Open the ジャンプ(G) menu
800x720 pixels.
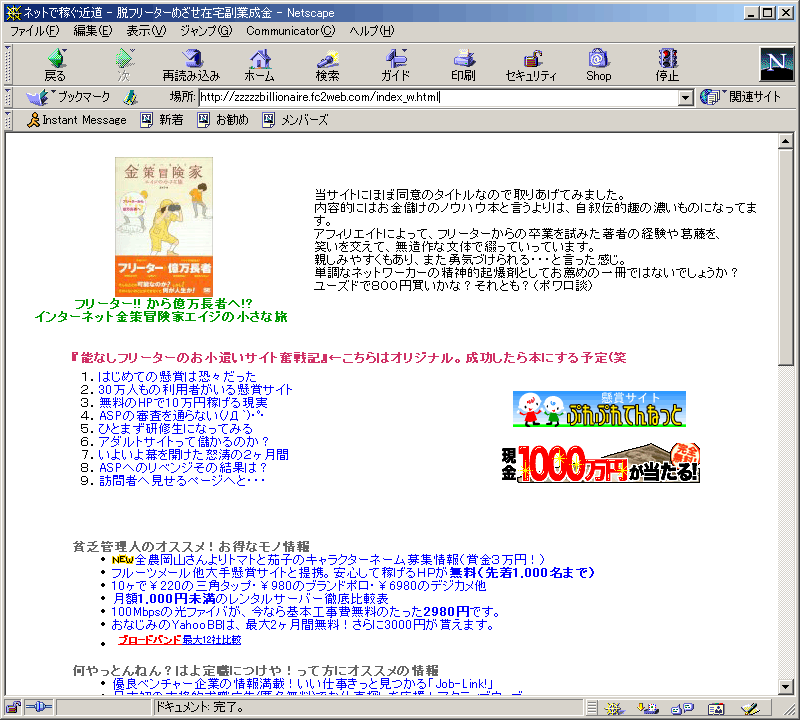point(206,31)
